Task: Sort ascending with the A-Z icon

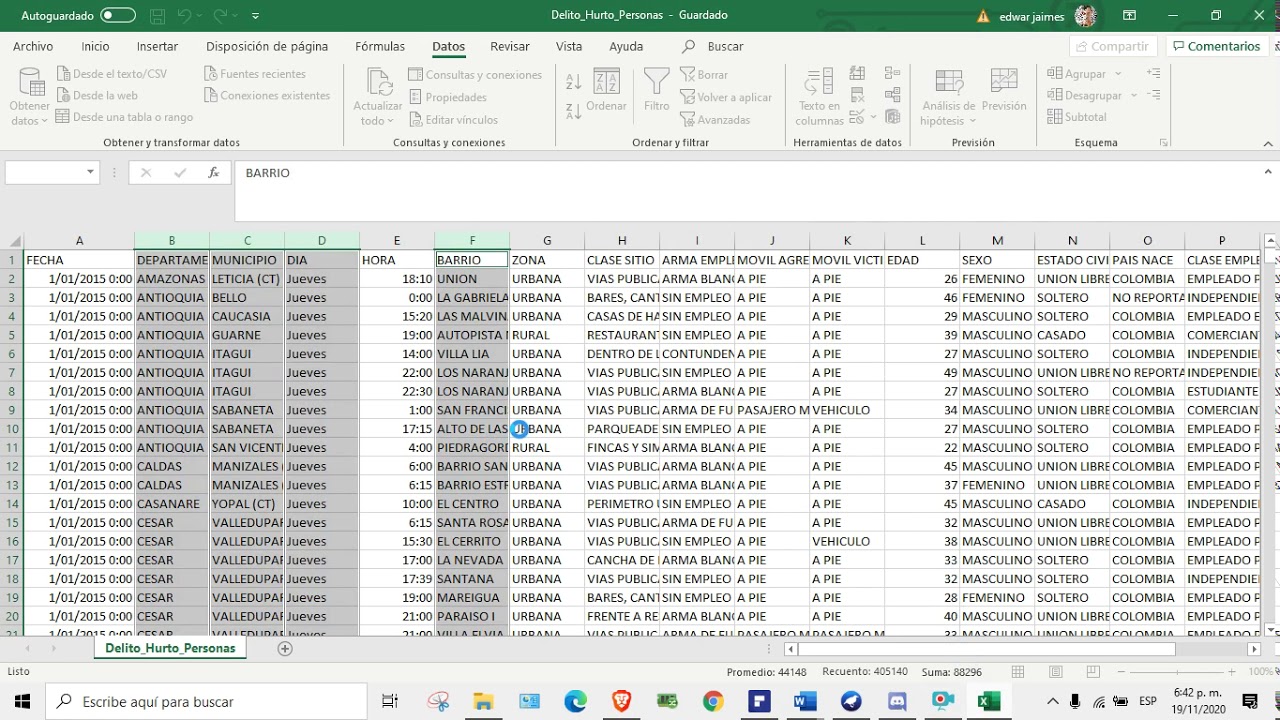Action: [574, 82]
